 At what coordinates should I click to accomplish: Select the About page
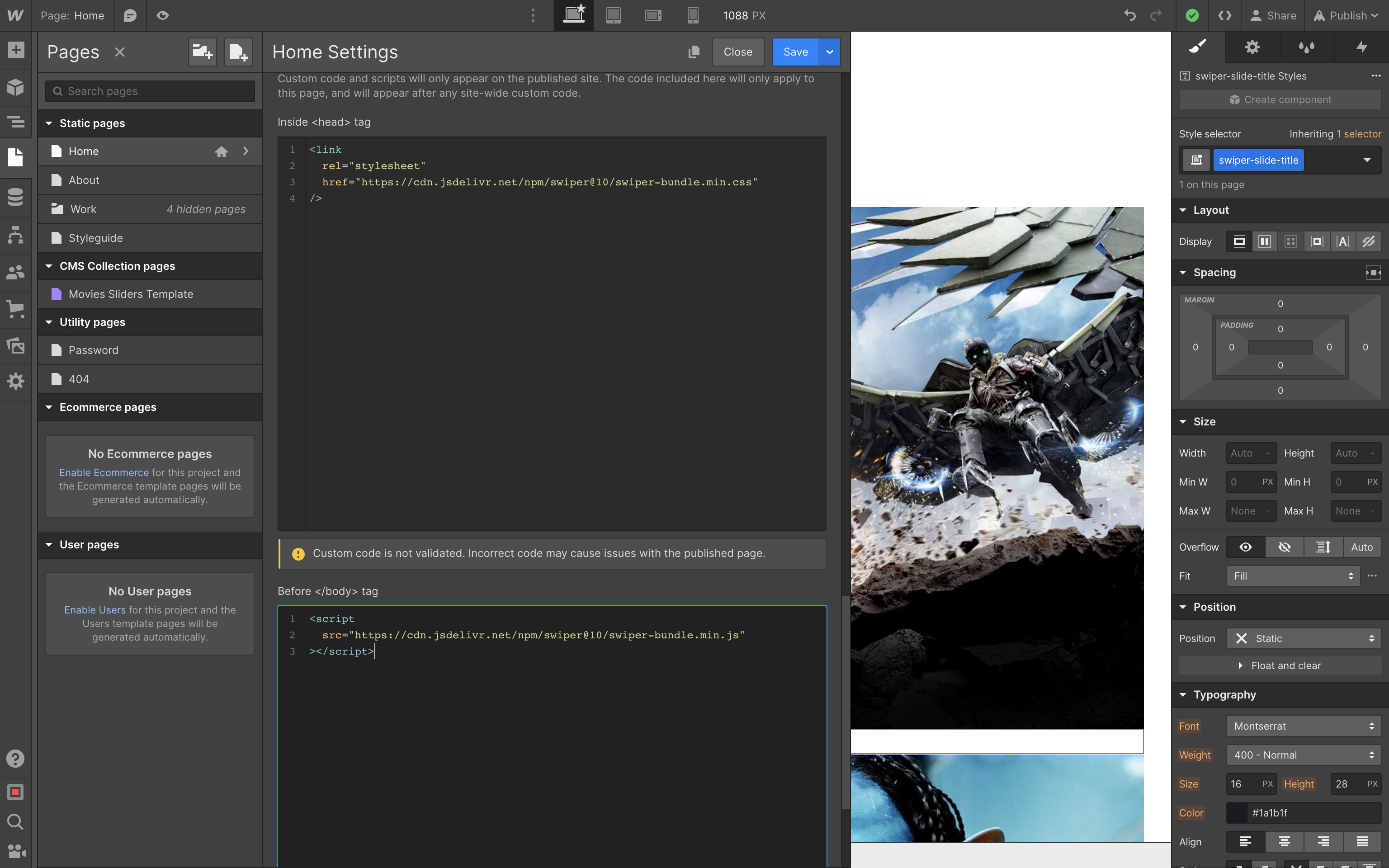tap(85, 180)
